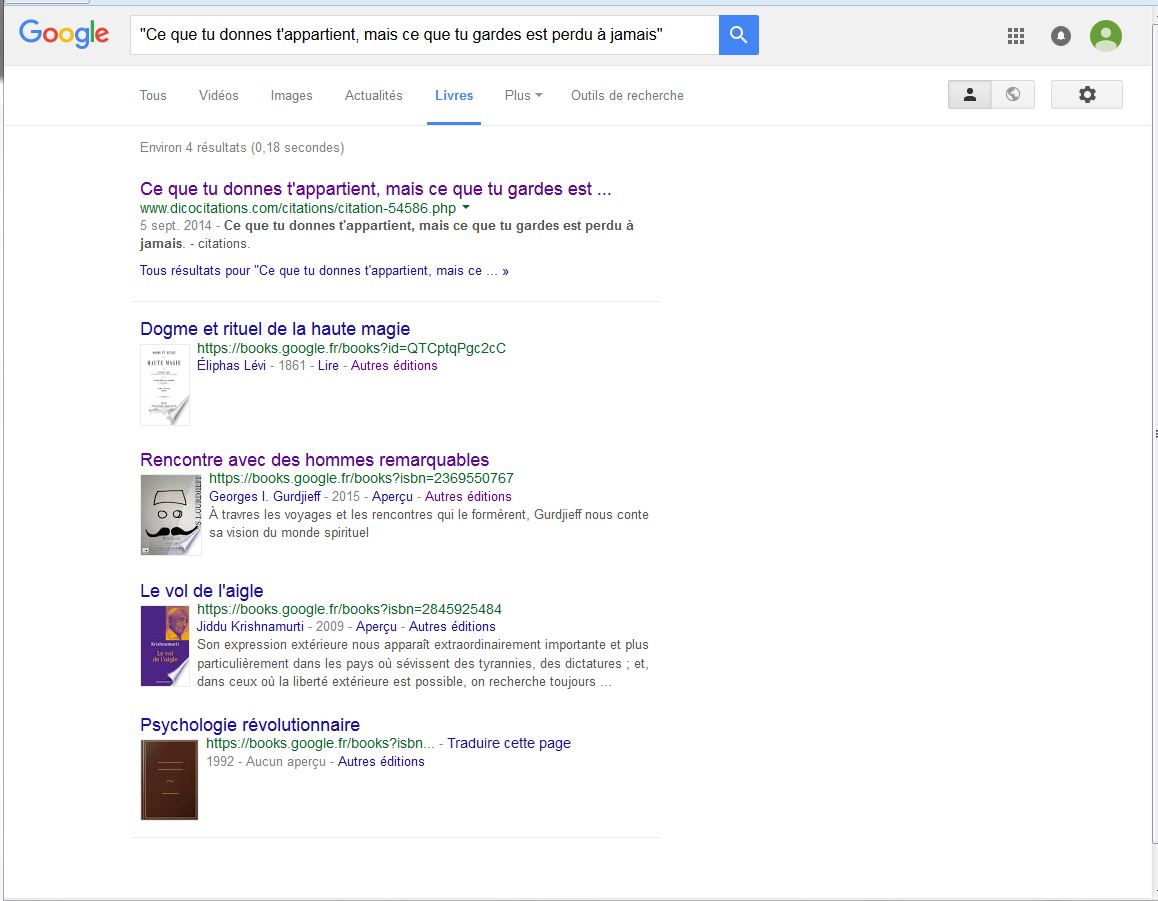This screenshot has width=1158, height=901.
Task: Switch to the Images tab
Action: point(291,95)
